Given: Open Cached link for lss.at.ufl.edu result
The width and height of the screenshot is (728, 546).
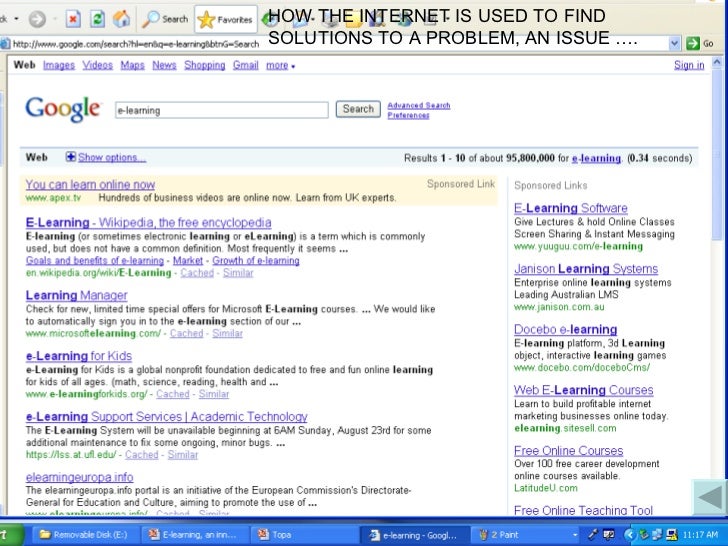Looking at the screenshot, I should pyautogui.click(x=142, y=455).
